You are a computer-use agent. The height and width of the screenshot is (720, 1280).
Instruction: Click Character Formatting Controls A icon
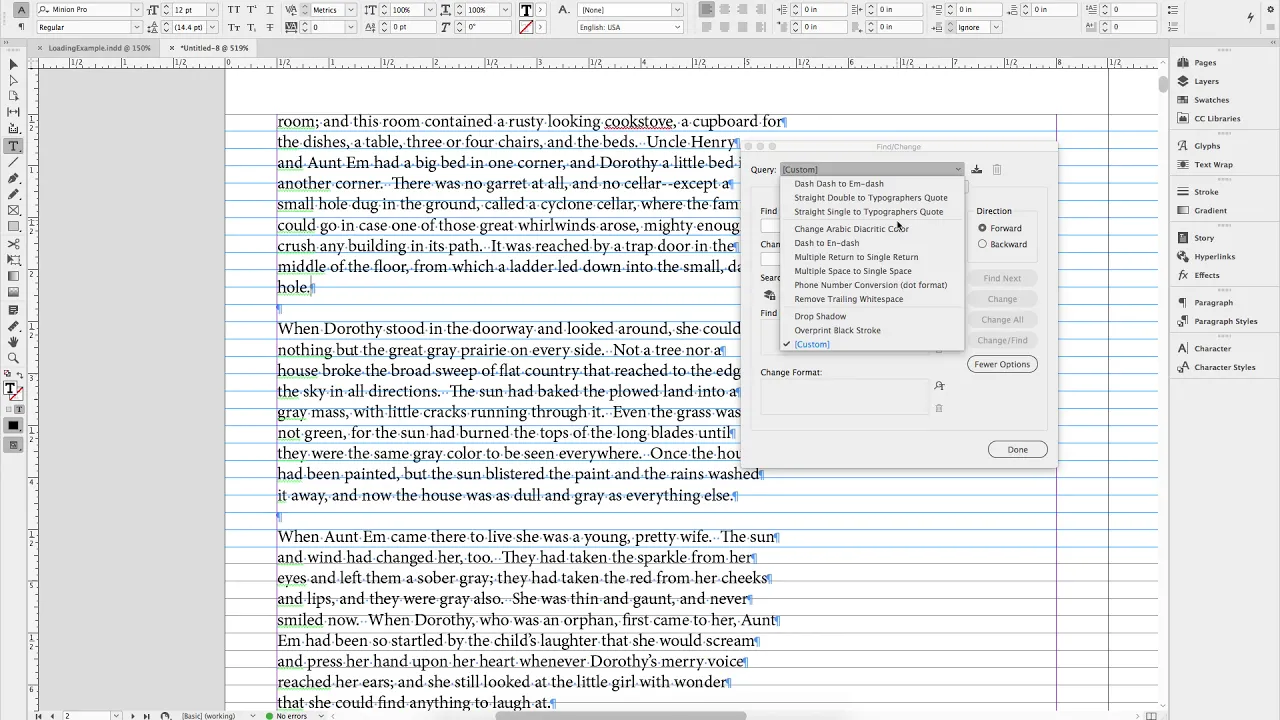click(22, 10)
